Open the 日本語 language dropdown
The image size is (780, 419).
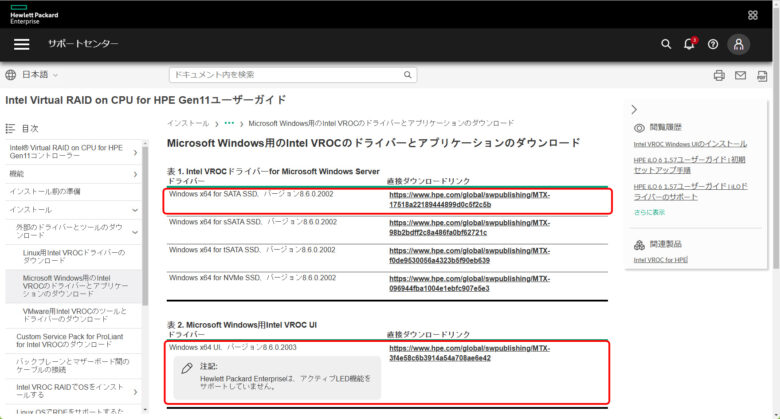coord(40,75)
